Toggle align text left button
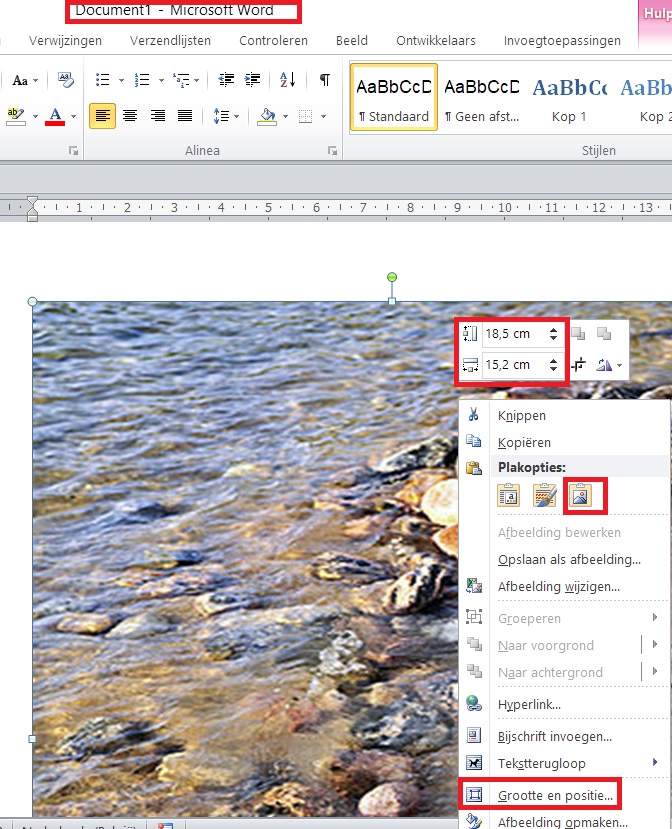The width and height of the screenshot is (672, 829). [x=102, y=116]
